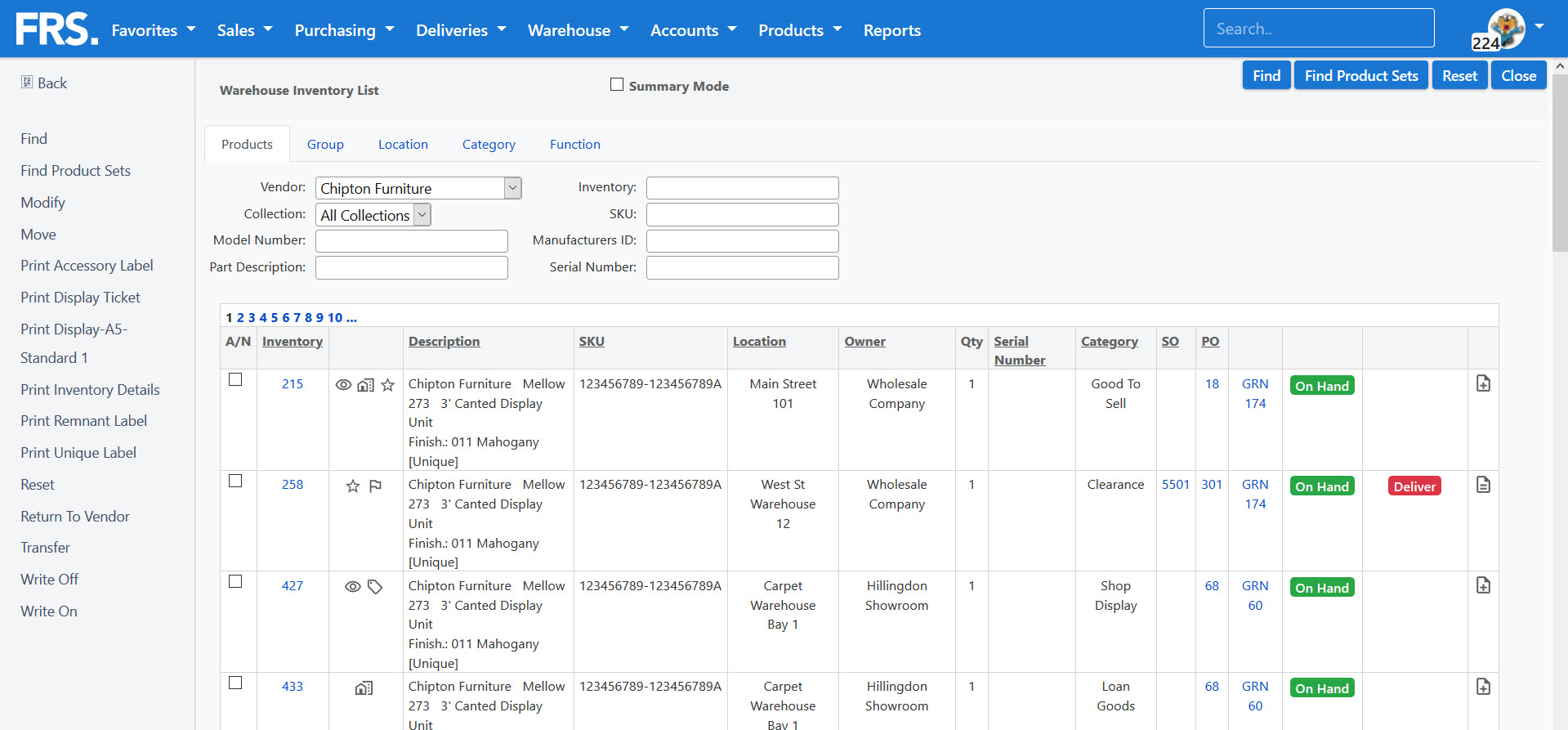The height and width of the screenshot is (730, 1568).
Task: Open document icon at end of row 258
Action: tap(1483, 485)
